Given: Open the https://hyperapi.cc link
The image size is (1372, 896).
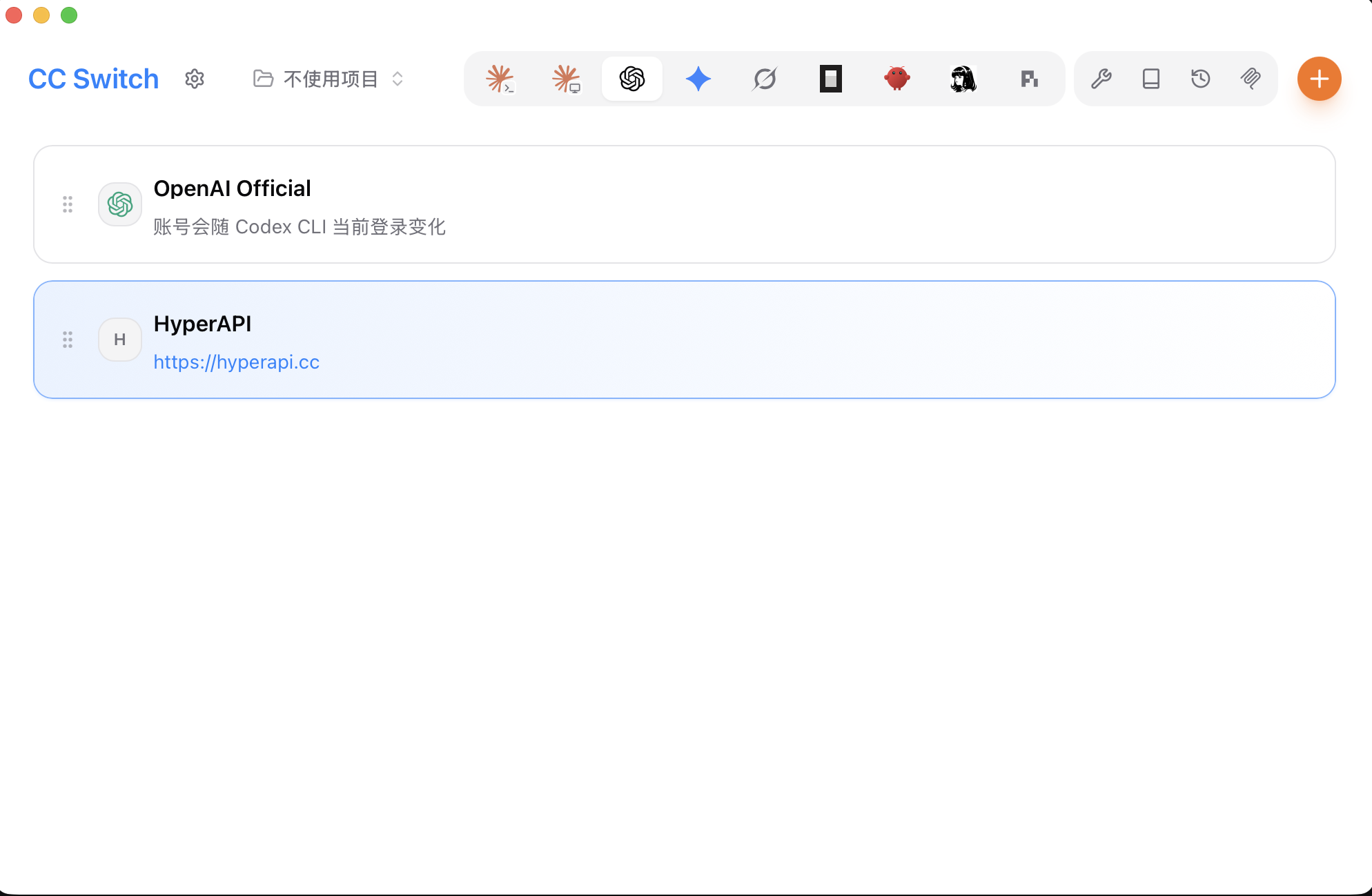Looking at the screenshot, I should tap(237, 362).
